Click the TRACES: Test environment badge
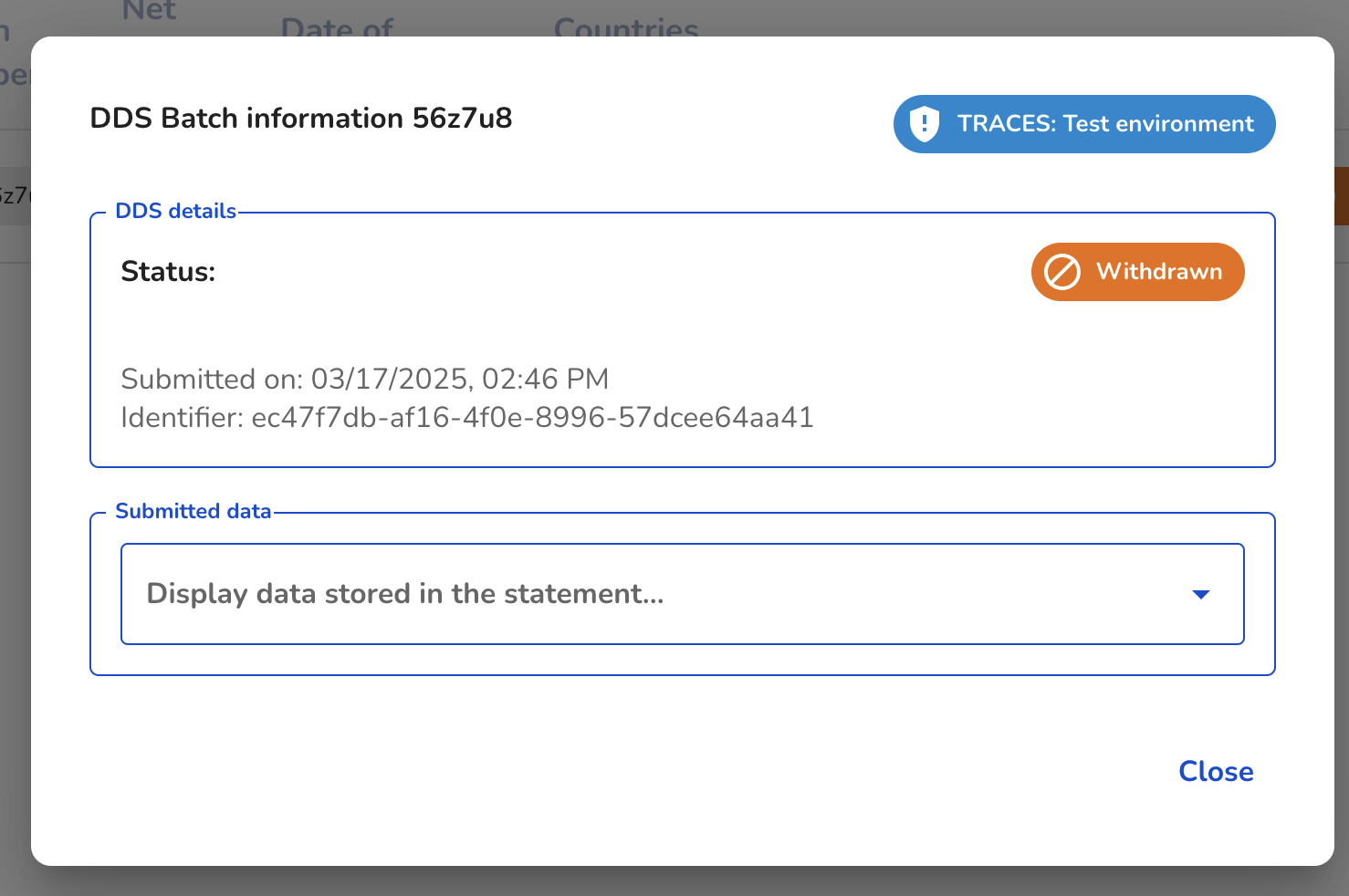This screenshot has width=1349, height=896. tap(1084, 124)
